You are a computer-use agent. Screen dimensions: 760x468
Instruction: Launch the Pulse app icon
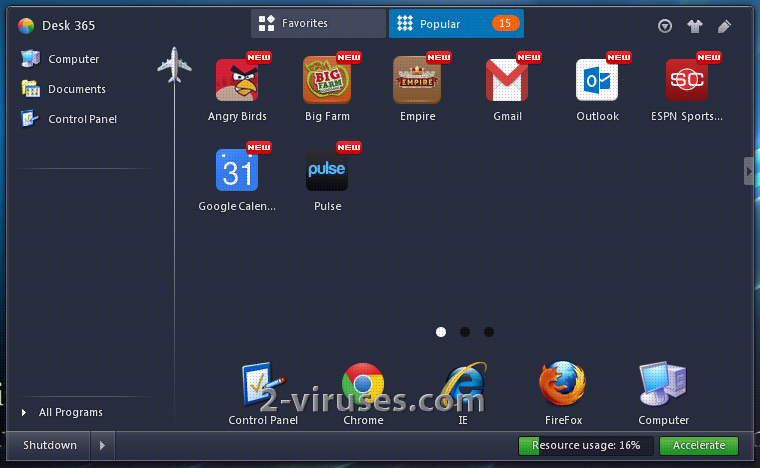pos(327,170)
